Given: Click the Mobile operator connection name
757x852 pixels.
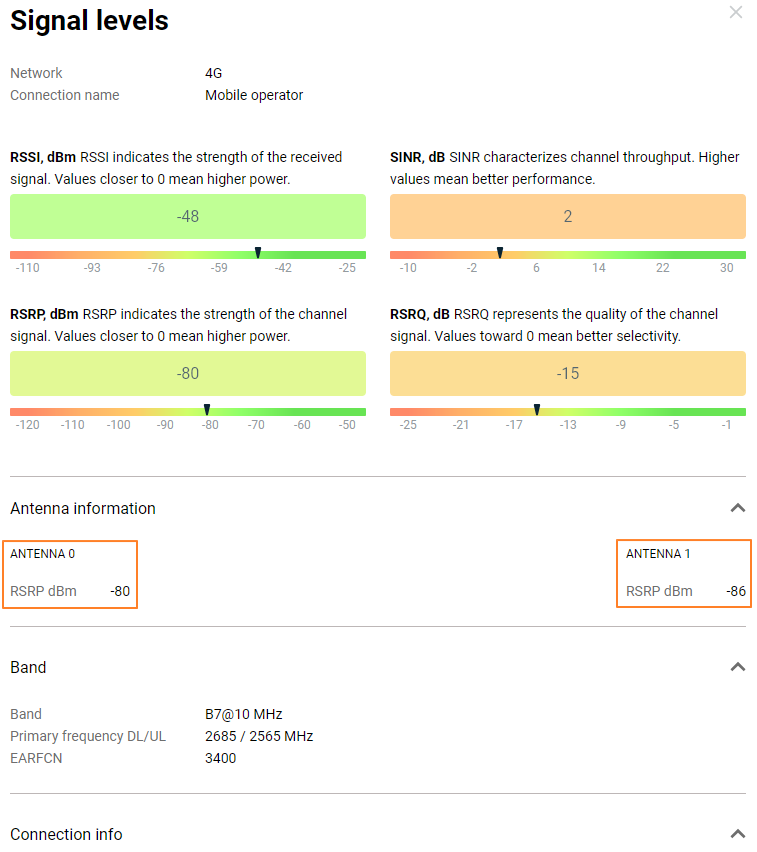Looking at the screenshot, I should pyautogui.click(x=254, y=95).
